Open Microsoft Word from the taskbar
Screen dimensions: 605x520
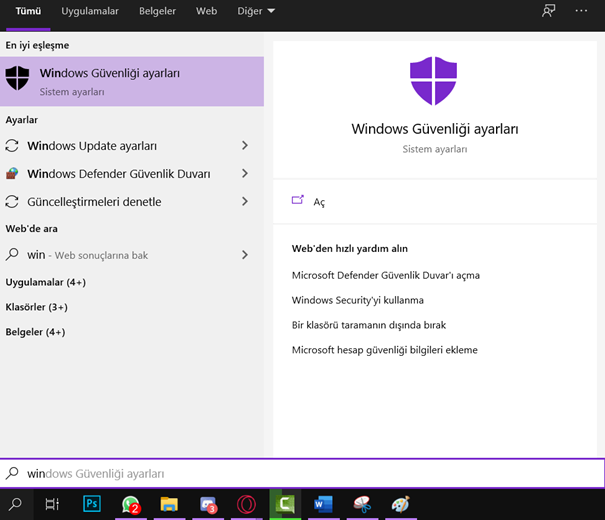pos(323,504)
